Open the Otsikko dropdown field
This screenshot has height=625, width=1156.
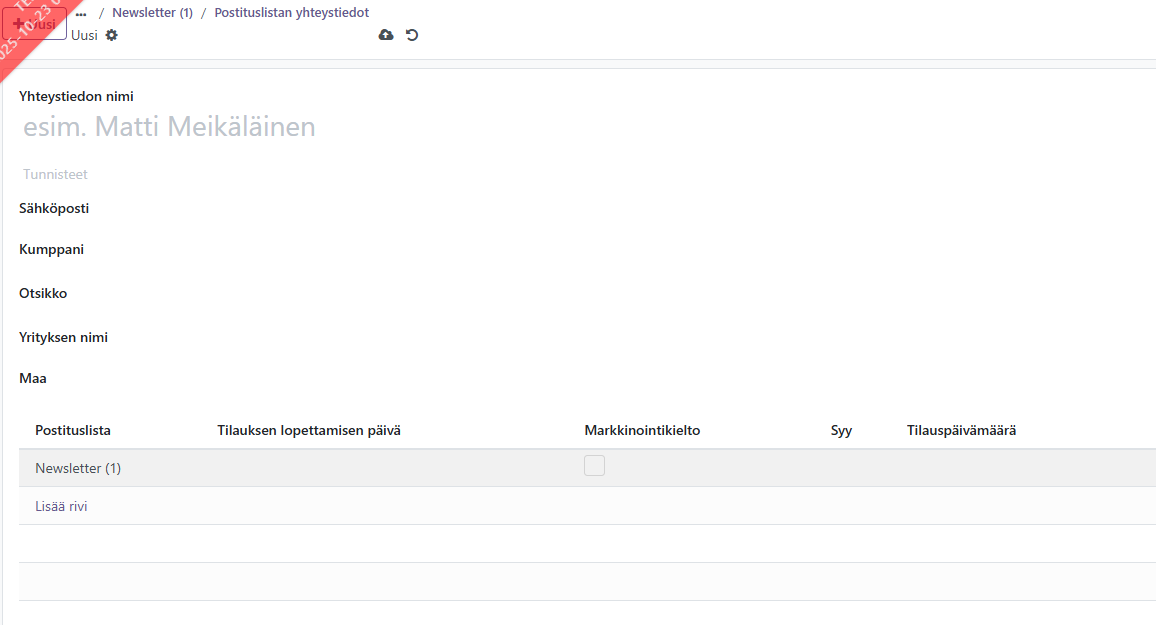tap(400, 294)
